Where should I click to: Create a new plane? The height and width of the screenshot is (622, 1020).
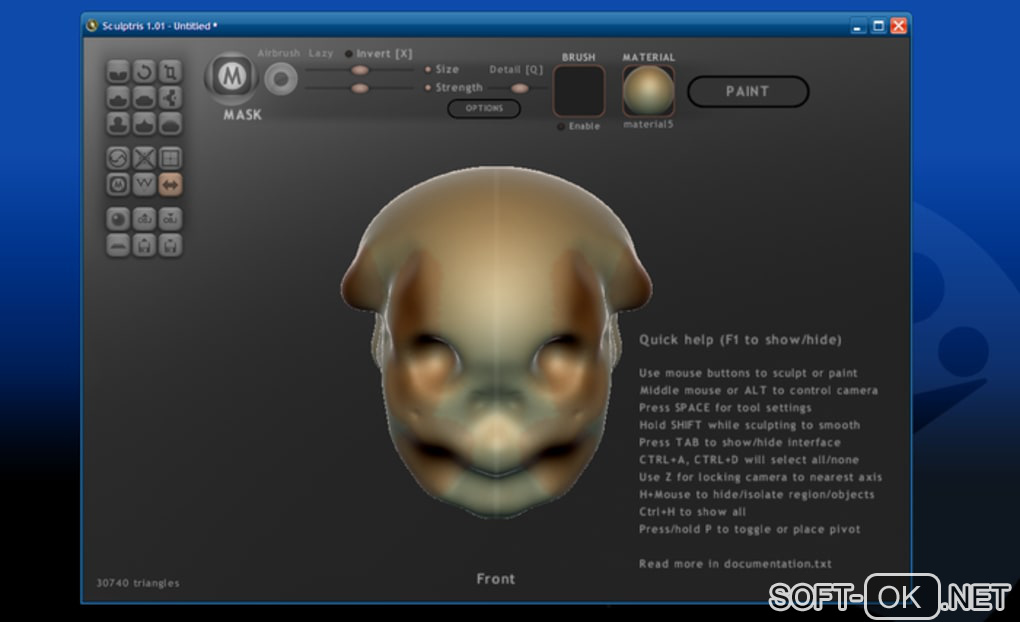pos(118,245)
